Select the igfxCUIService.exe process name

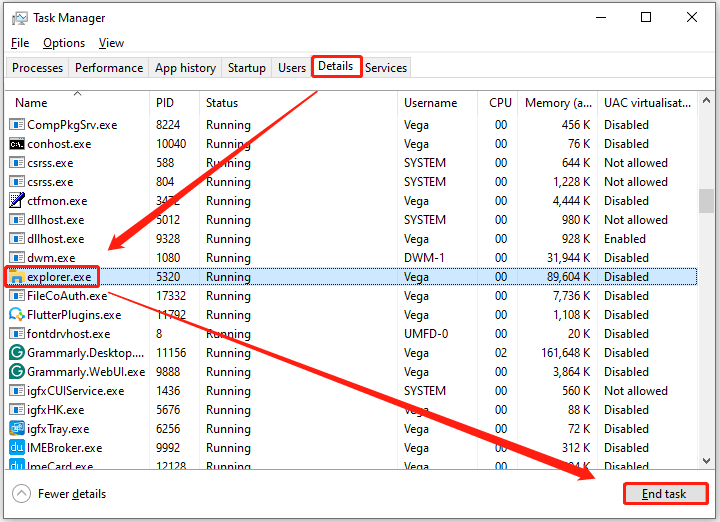(x=75, y=391)
